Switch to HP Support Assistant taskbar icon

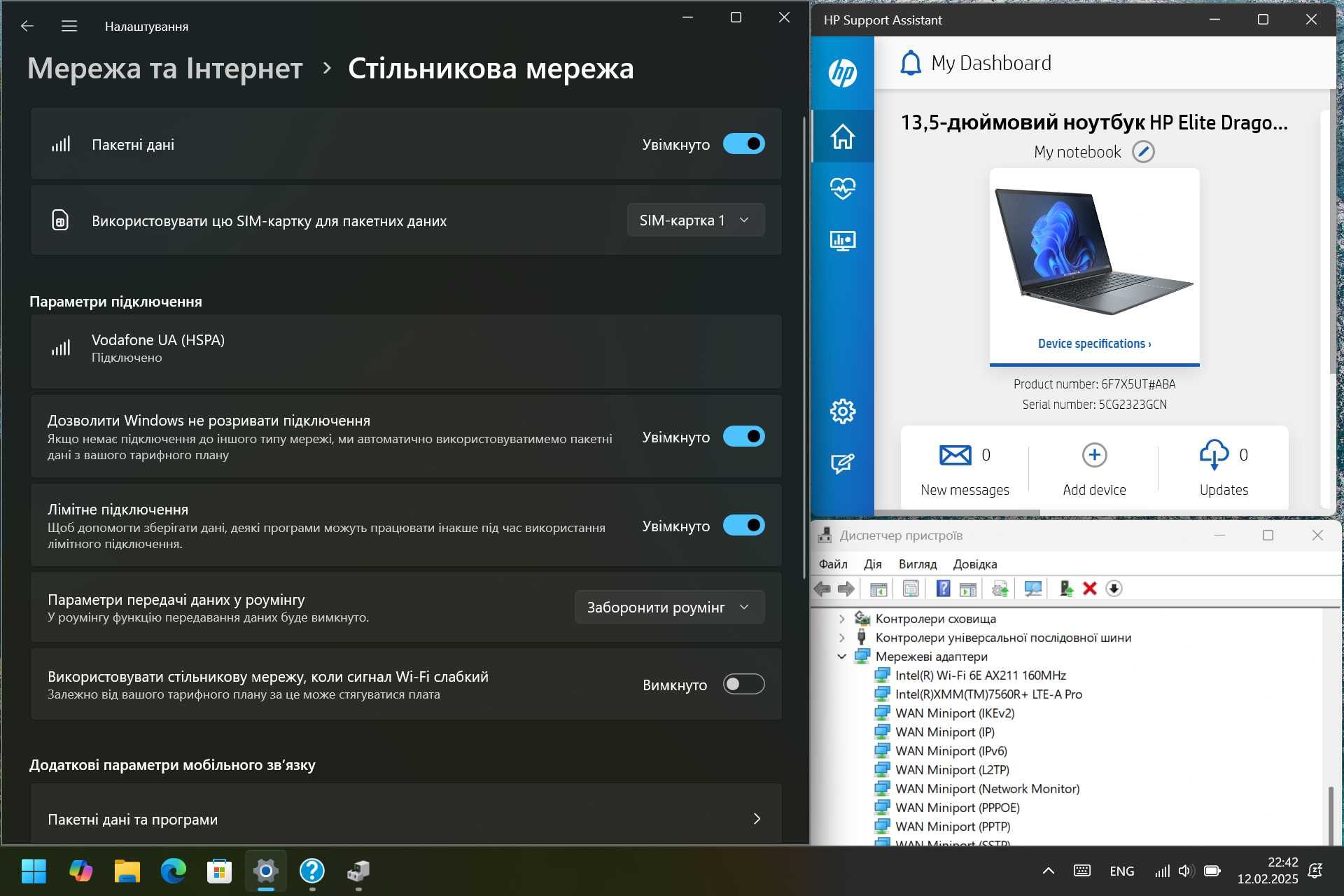pos(311,871)
